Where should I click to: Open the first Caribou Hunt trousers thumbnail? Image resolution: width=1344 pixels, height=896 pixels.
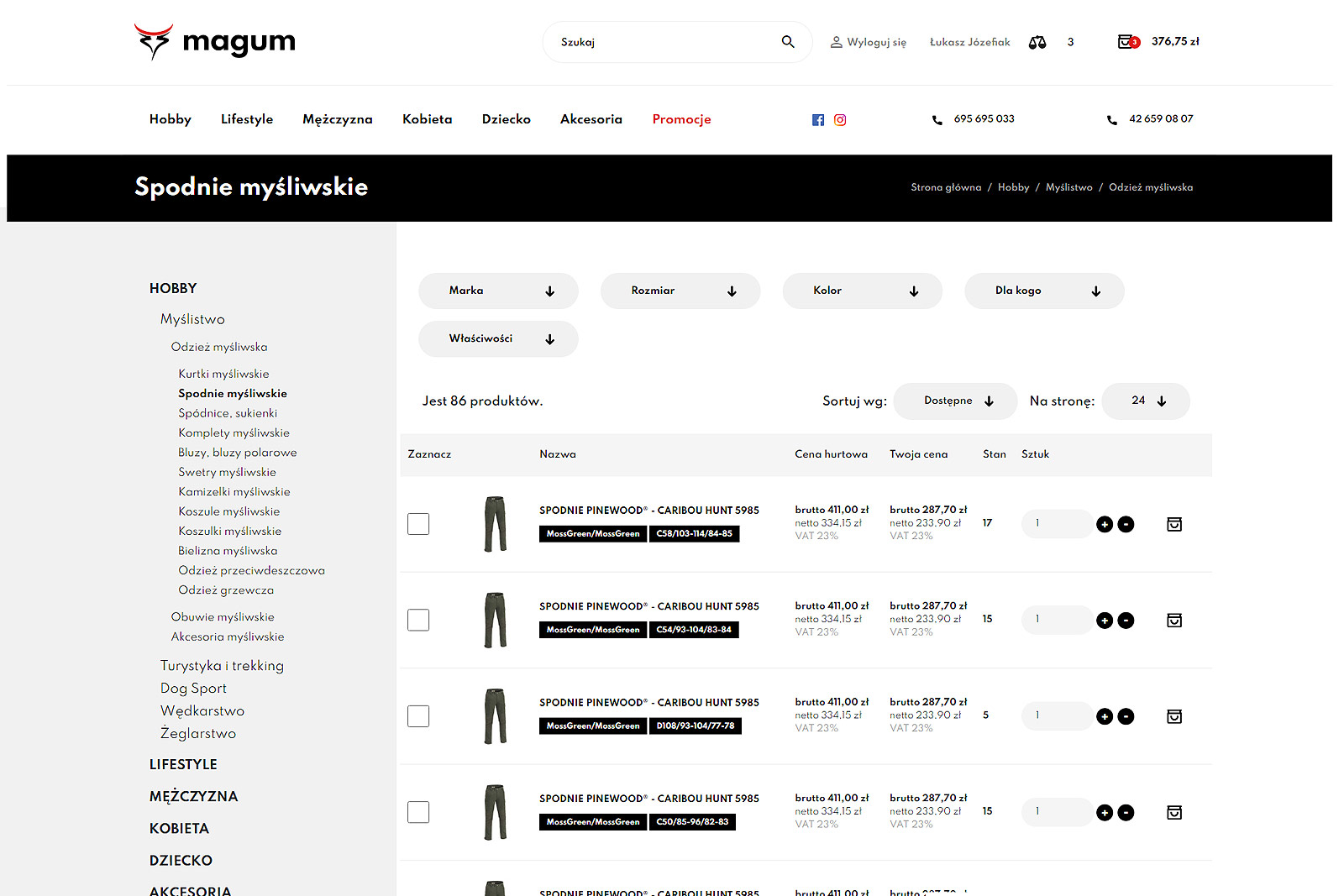[x=496, y=524]
